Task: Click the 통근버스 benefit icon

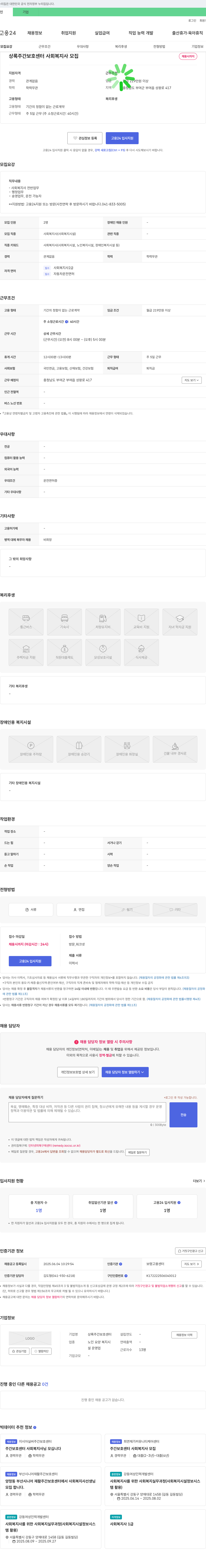Action: (x=26, y=622)
